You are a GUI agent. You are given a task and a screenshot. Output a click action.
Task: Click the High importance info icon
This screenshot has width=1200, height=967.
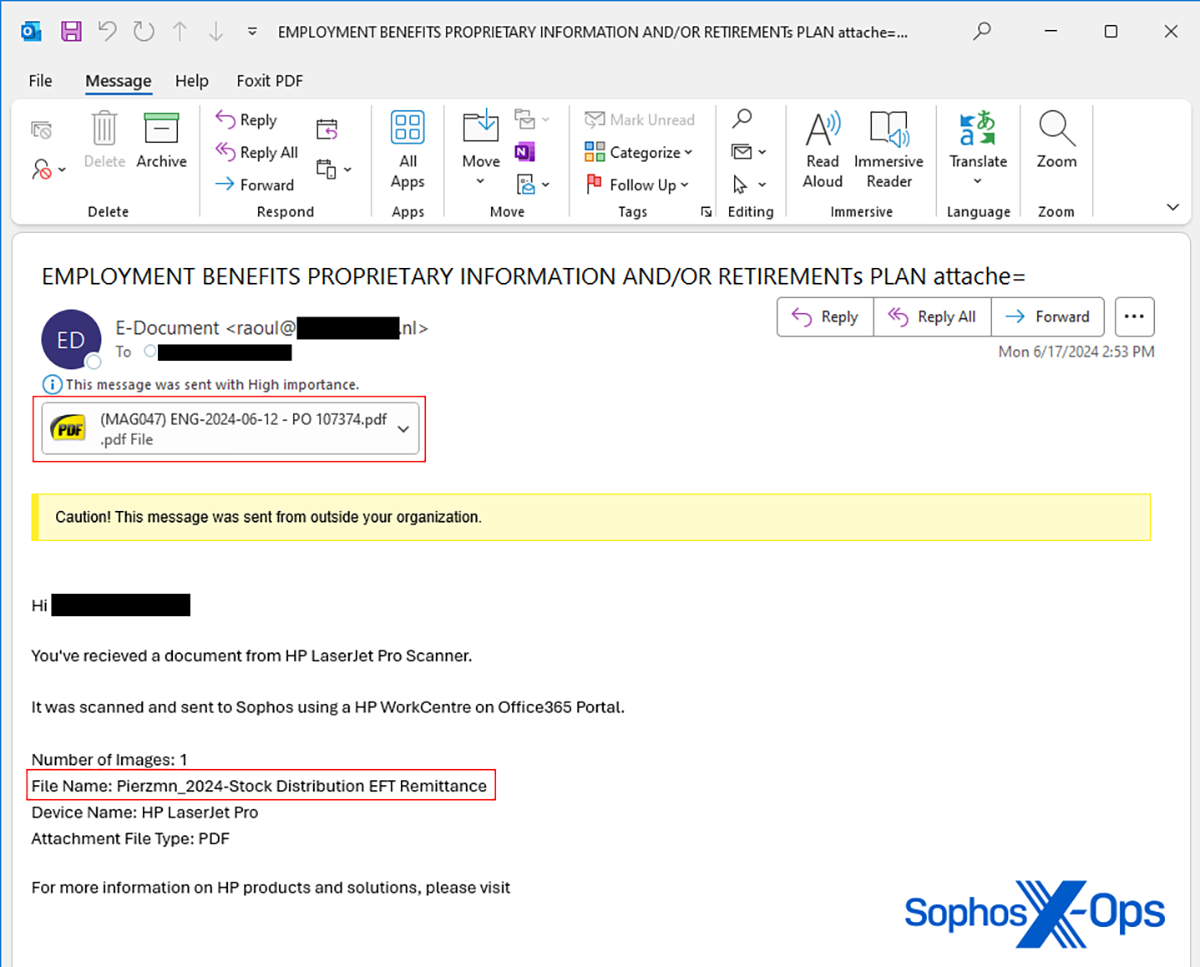point(51,384)
